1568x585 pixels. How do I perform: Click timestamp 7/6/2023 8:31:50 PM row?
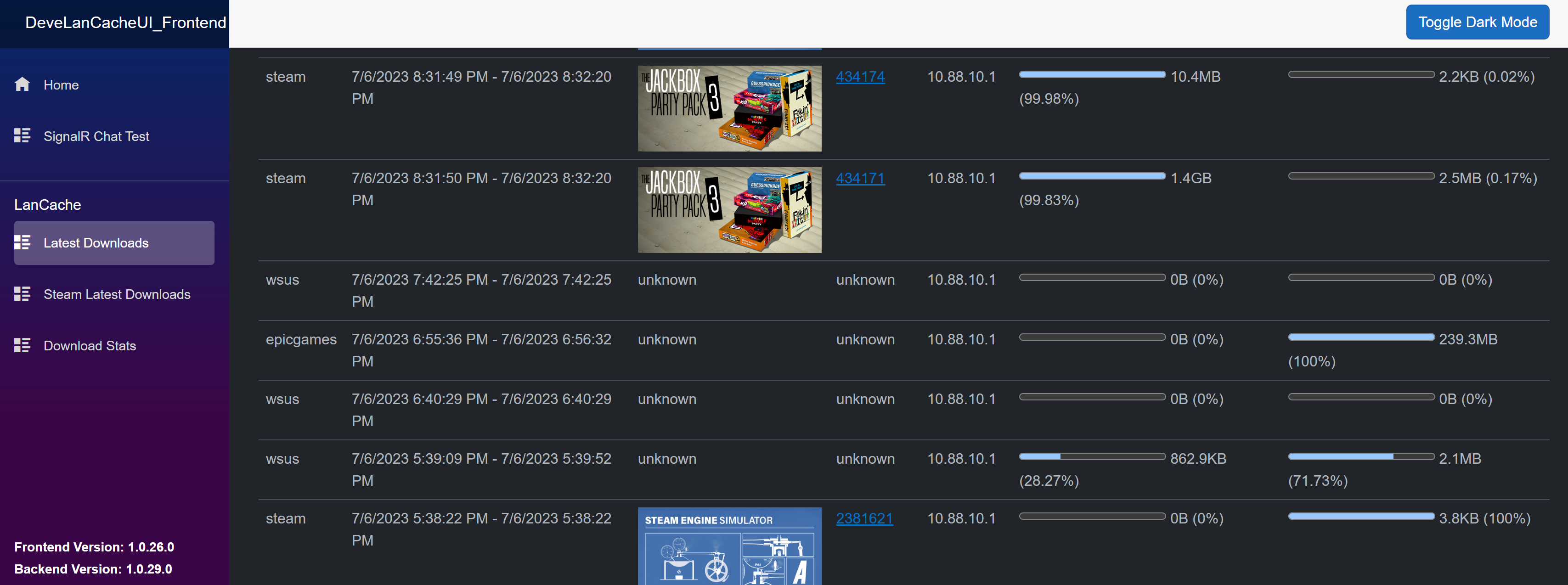[481, 189]
